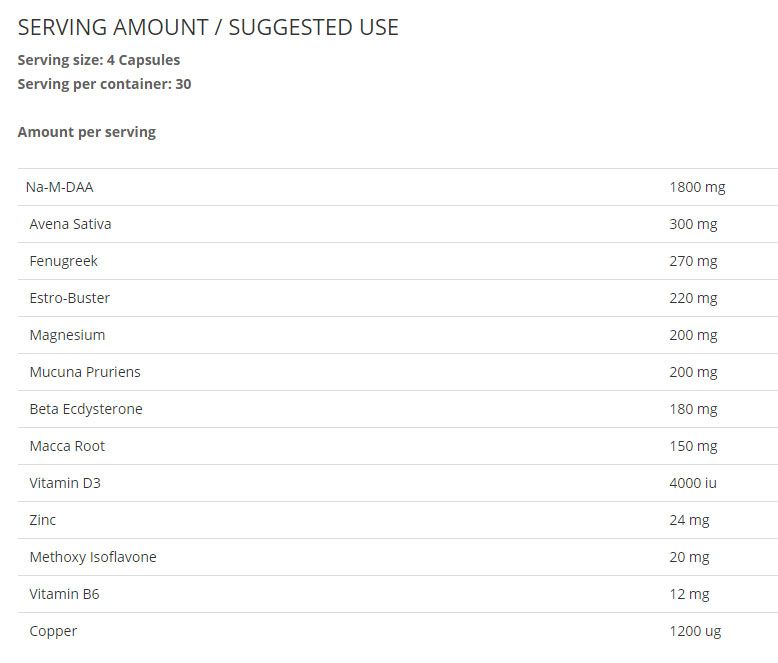The image size is (778, 663).
Task: Select the Avena Sativa ingredient name
Action: 70,224
